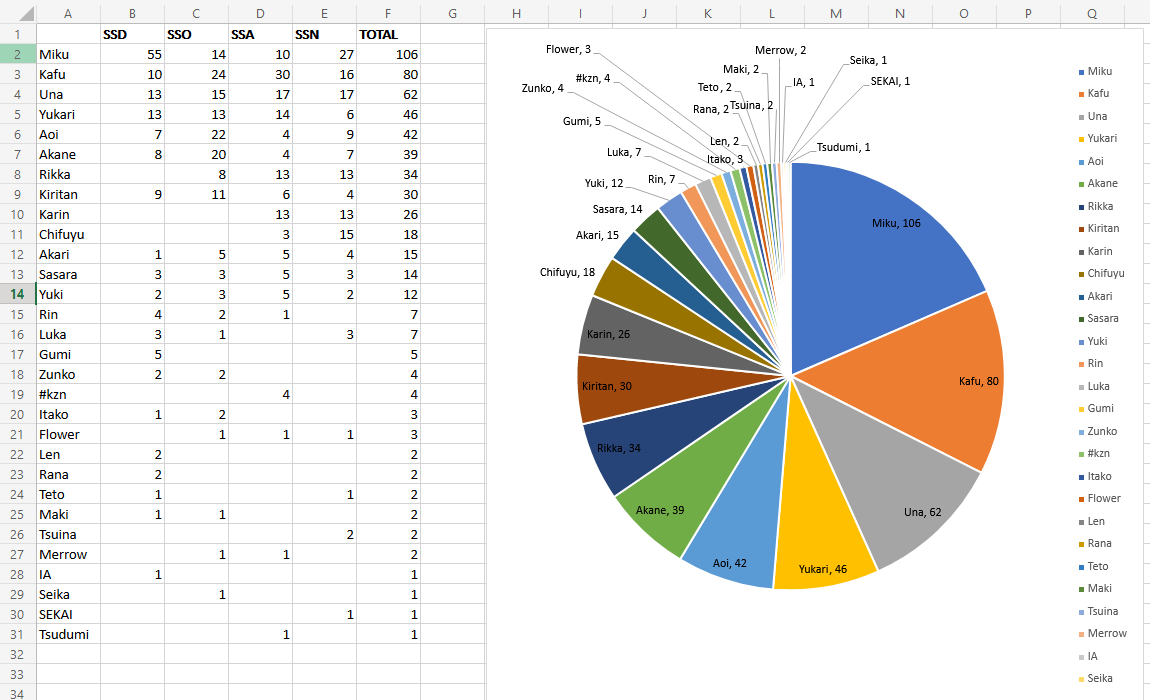Click row header 31
Screen dimensions: 1150x700
(x=17, y=634)
